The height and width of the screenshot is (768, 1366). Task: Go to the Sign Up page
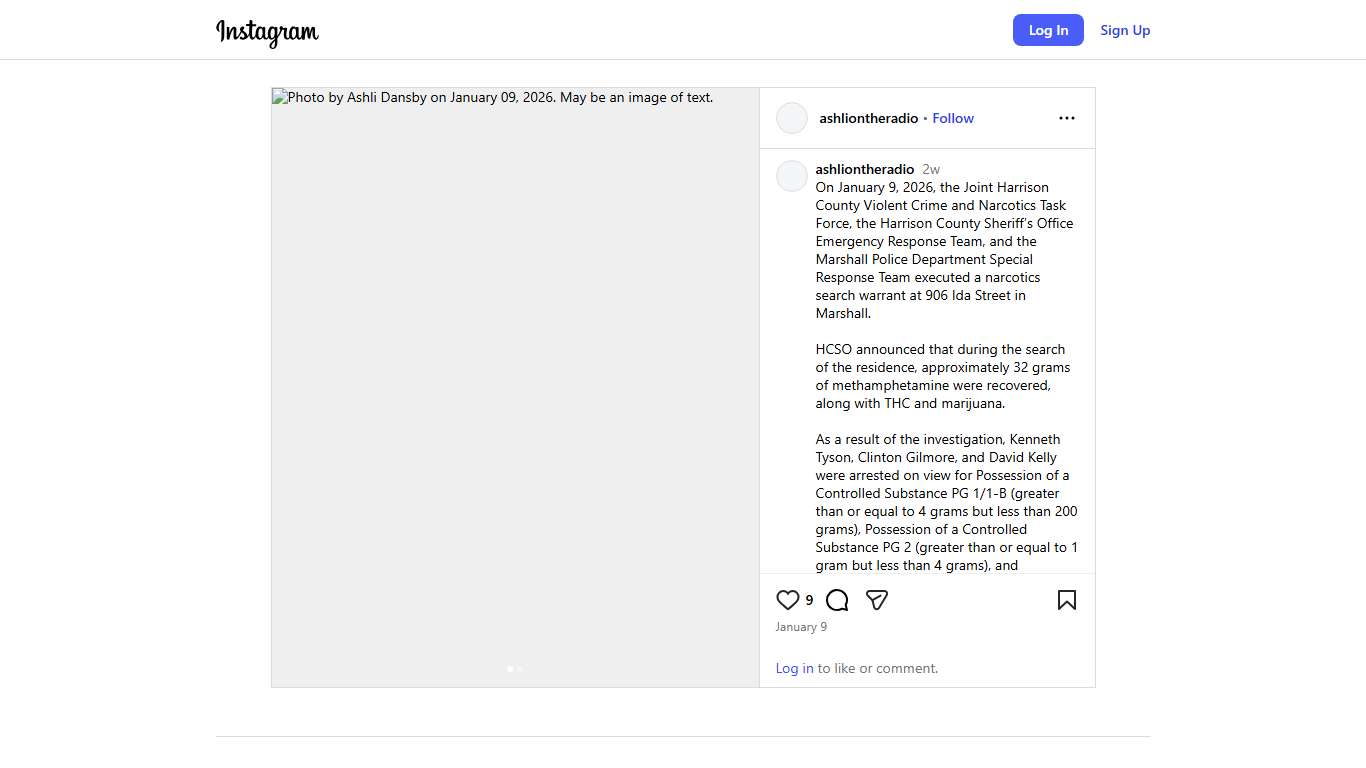pyautogui.click(x=1125, y=30)
